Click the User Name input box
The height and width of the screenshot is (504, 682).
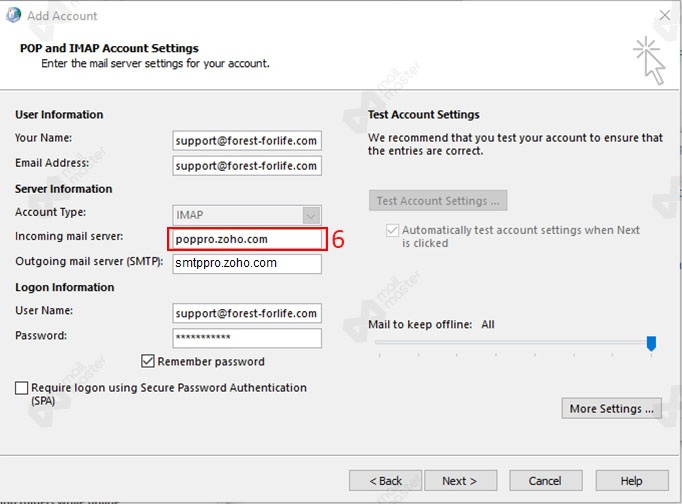pos(246,313)
